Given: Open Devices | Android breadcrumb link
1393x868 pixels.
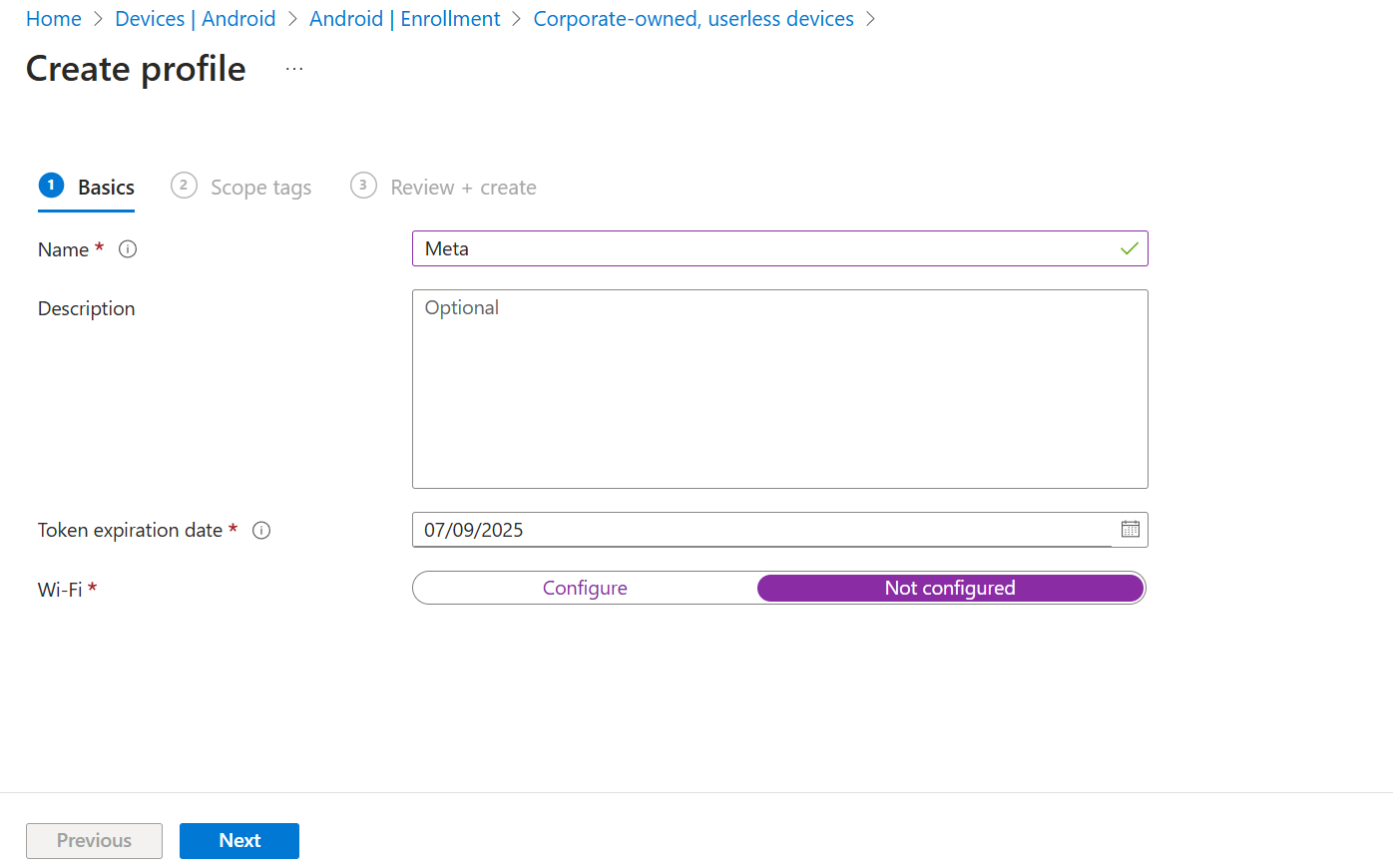Looking at the screenshot, I should (196, 18).
